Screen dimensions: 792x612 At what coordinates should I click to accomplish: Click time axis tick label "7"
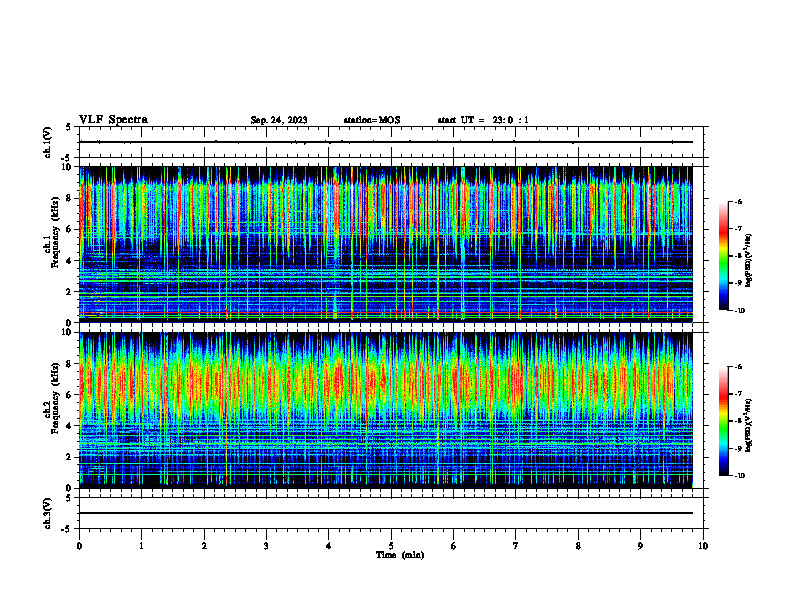[x=516, y=546]
